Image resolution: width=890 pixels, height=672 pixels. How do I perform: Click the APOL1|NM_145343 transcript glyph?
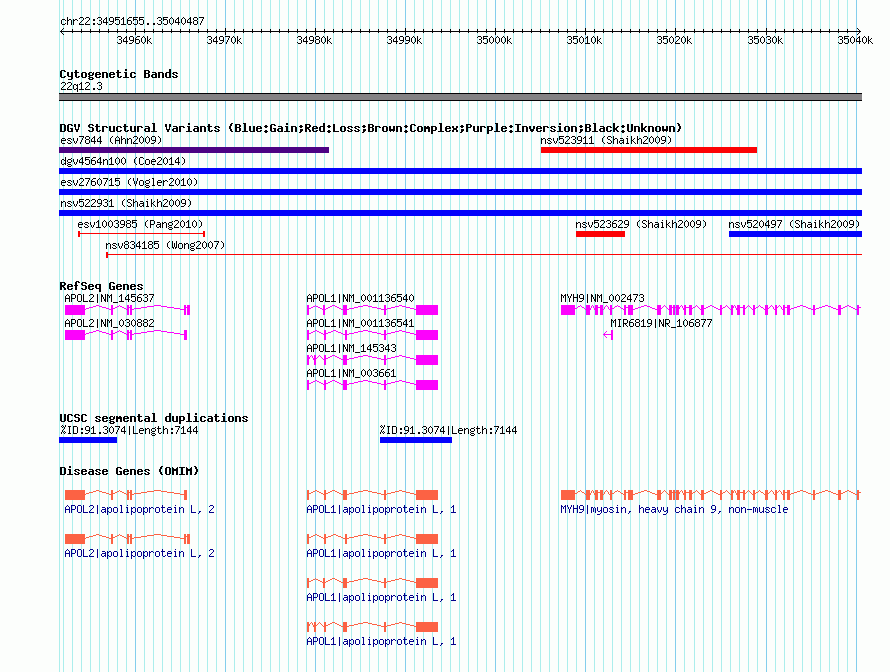[372, 360]
